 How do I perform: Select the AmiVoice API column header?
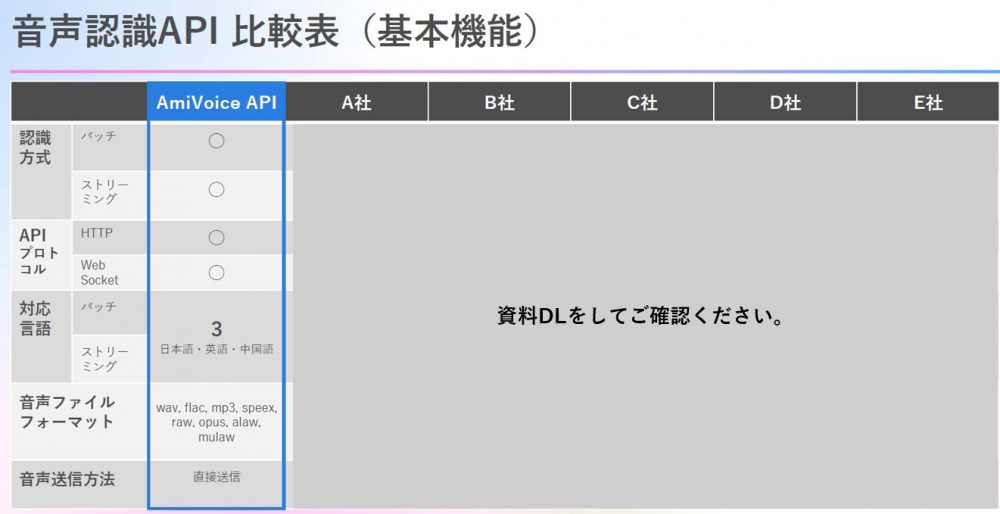tap(216, 103)
